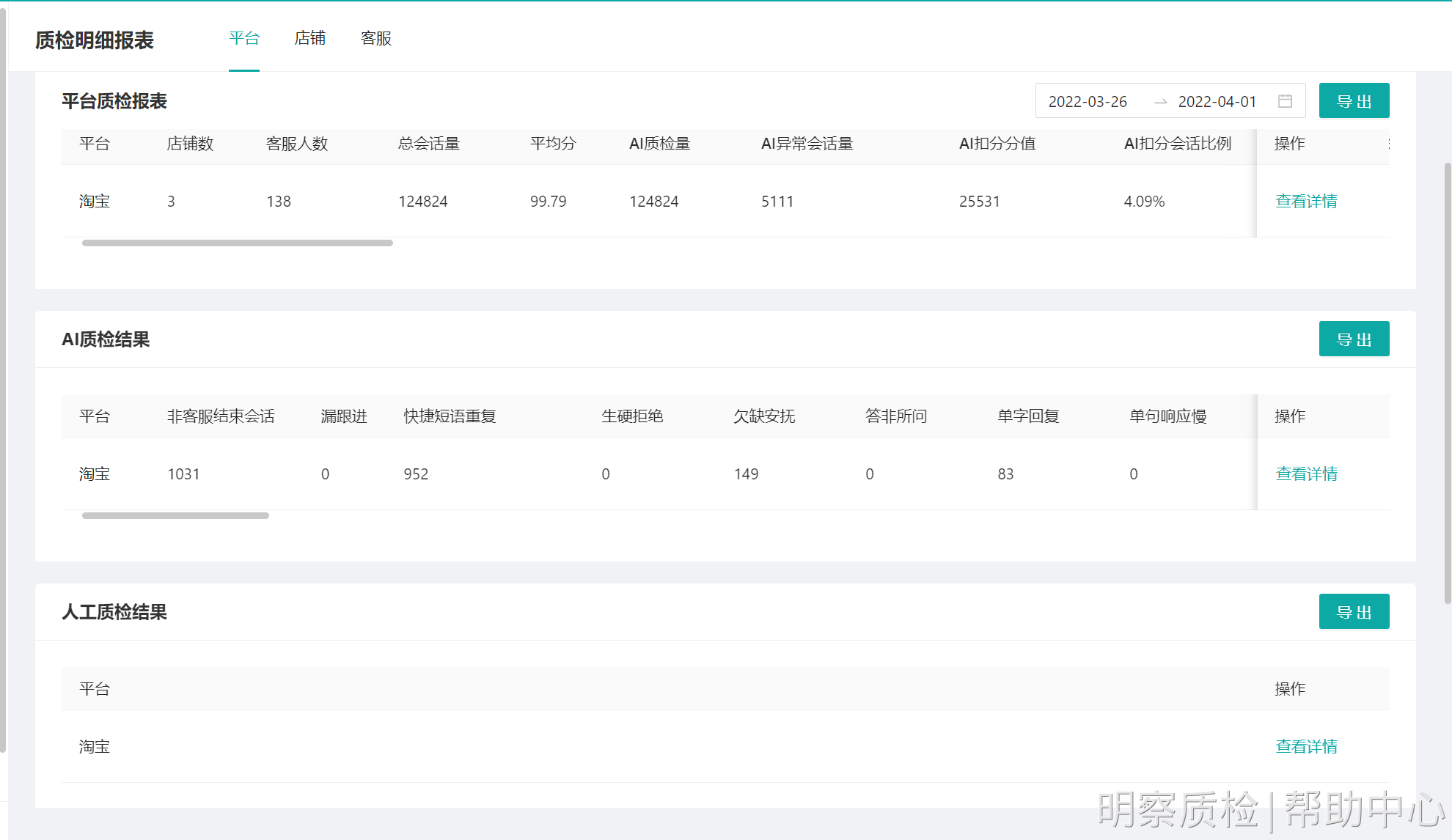Click the AI异常会话量 column header
The height and width of the screenshot is (840, 1452).
click(807, 144)
